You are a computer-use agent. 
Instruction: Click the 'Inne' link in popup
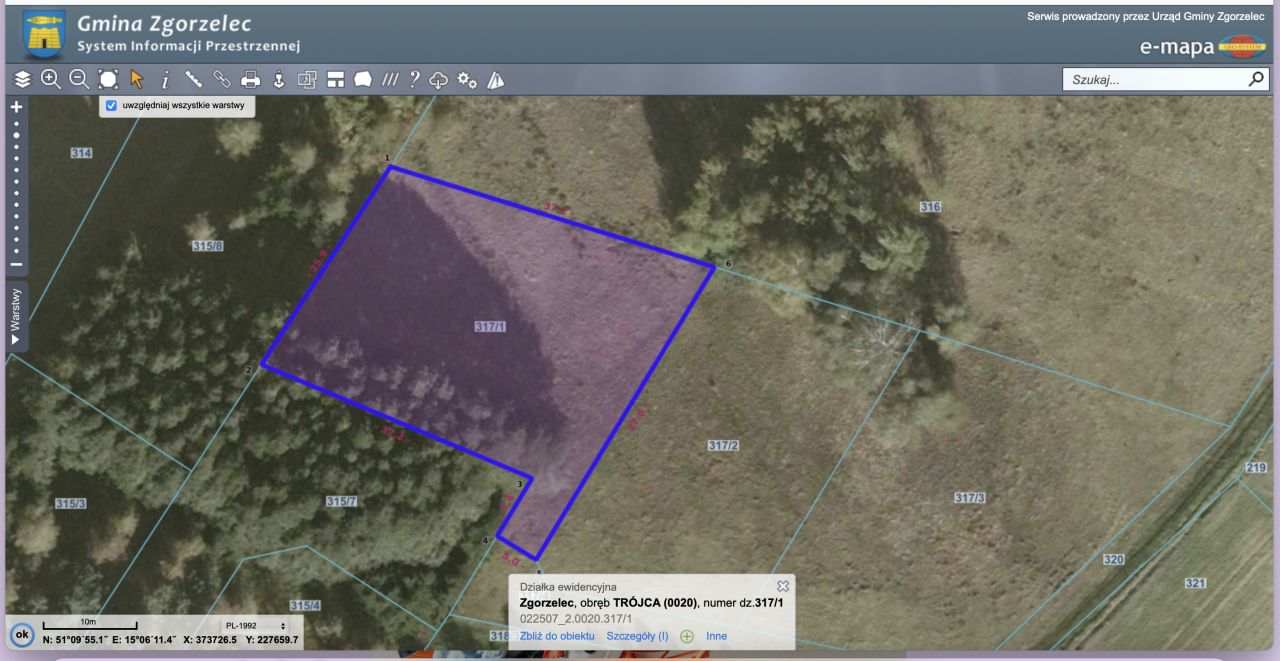(716, 636)
